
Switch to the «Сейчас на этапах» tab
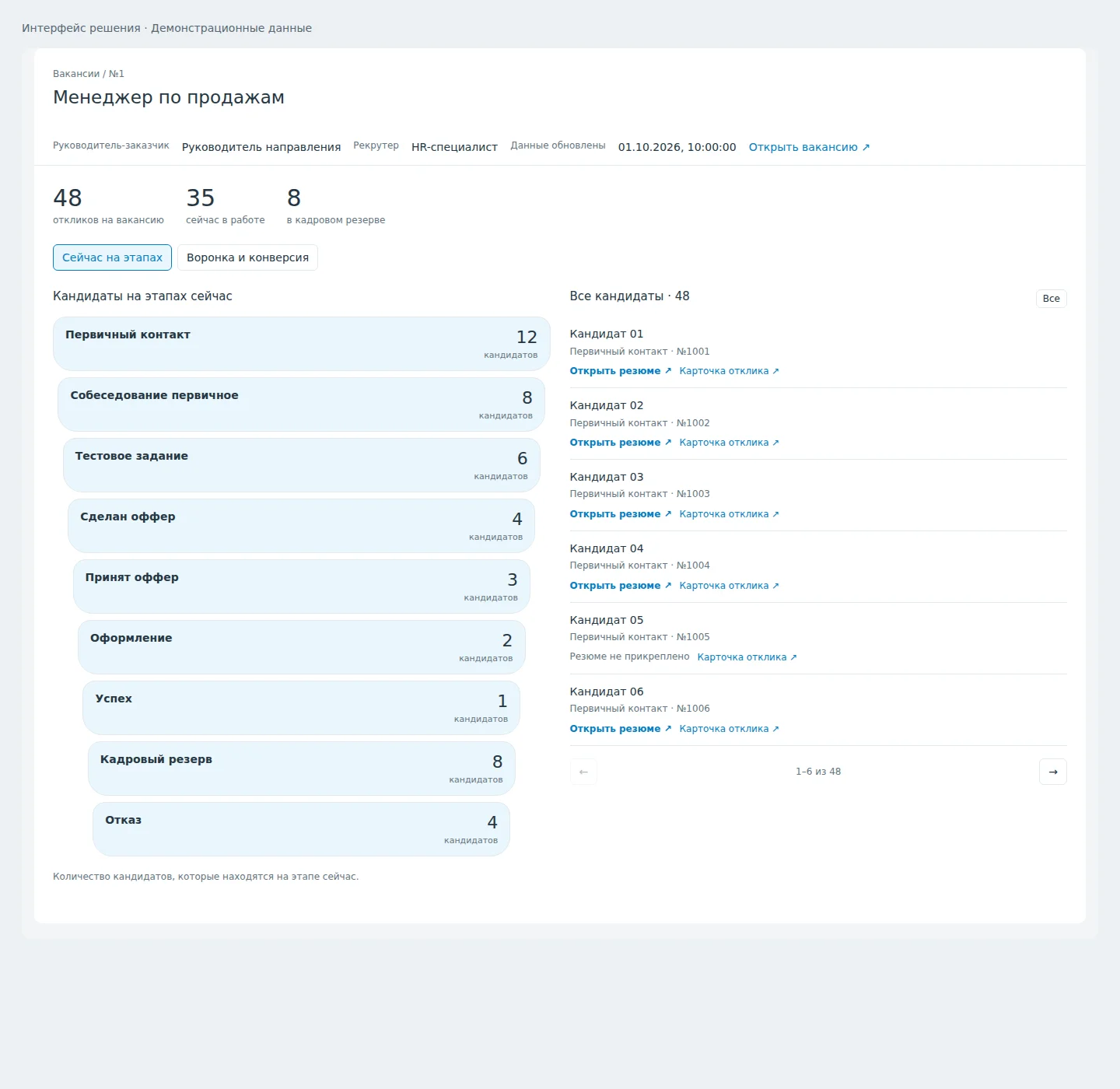click(x=112, y=257)
